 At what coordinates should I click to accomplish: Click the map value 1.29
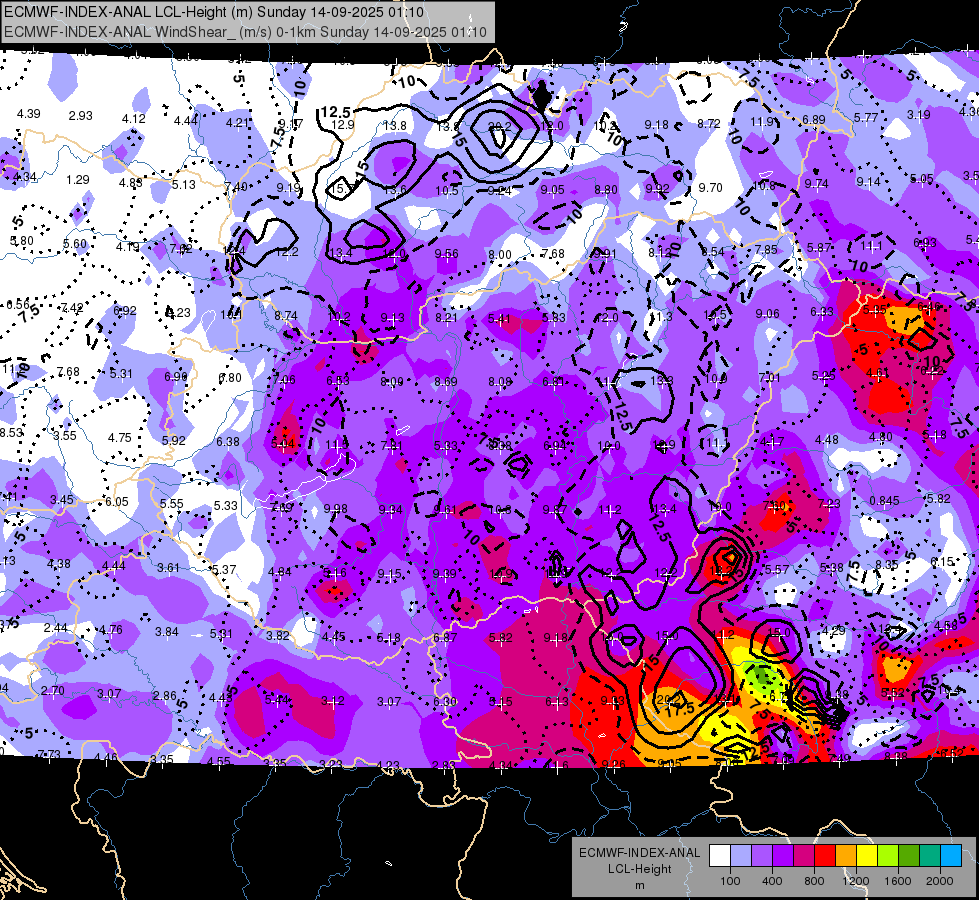(78, 180)
